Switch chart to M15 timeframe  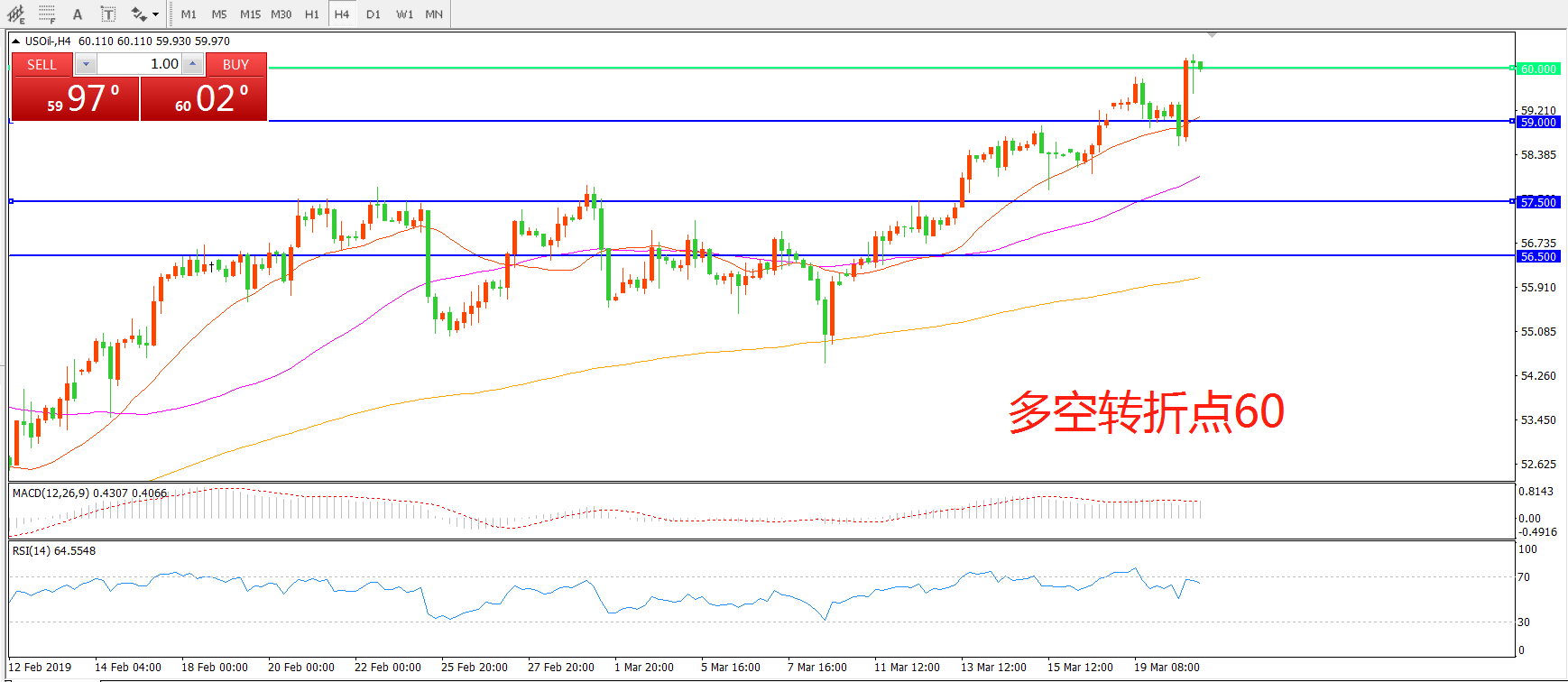(250, 14)
